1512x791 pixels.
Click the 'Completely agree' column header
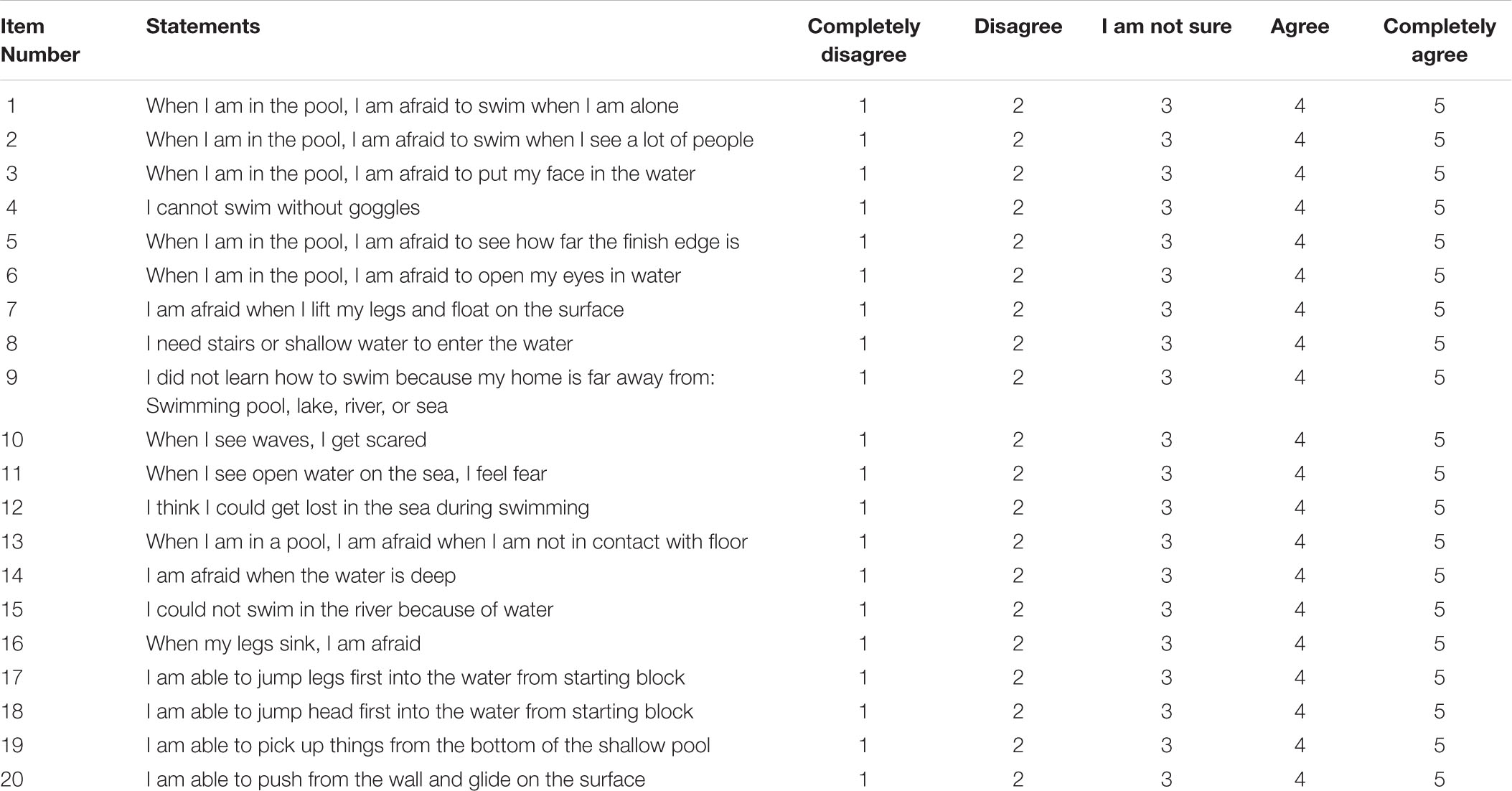point(1439,40)
